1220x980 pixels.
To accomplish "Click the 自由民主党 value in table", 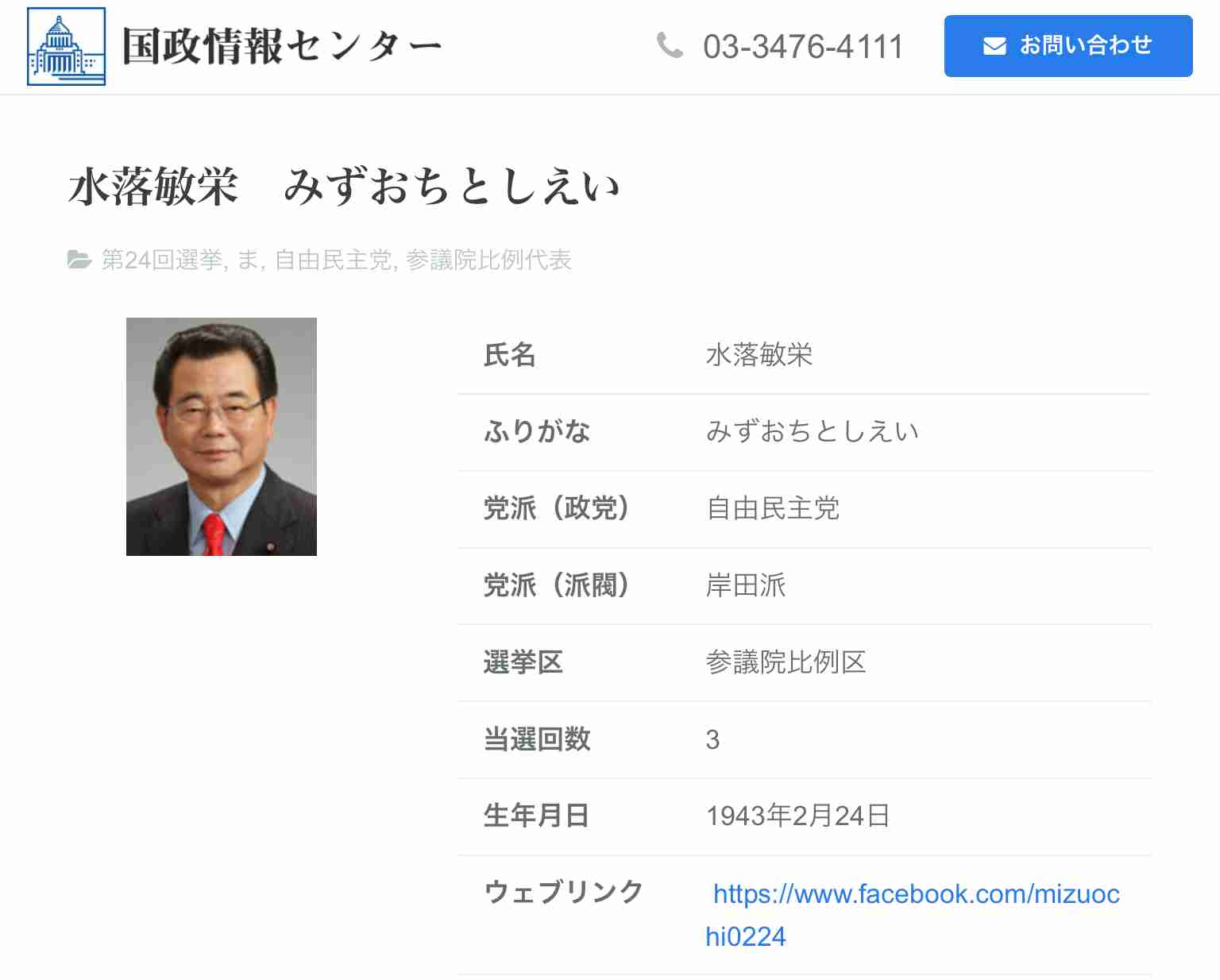I will [773, 508].
